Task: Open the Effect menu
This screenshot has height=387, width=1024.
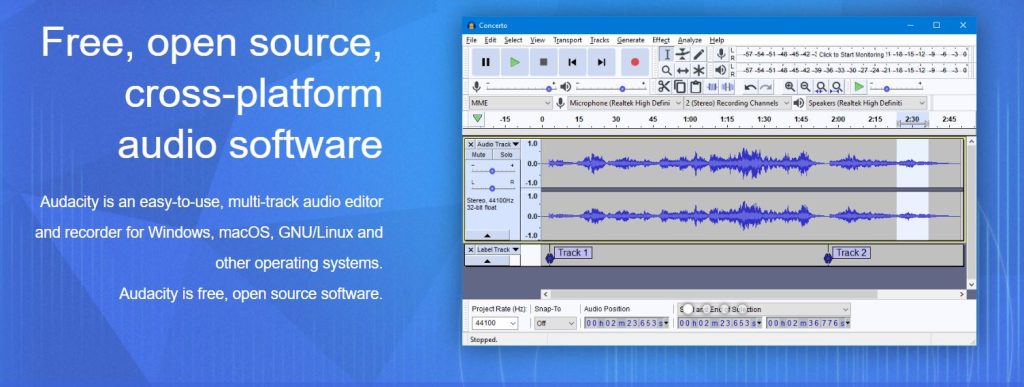Action: pyautogui.click(x=660, y=40)
